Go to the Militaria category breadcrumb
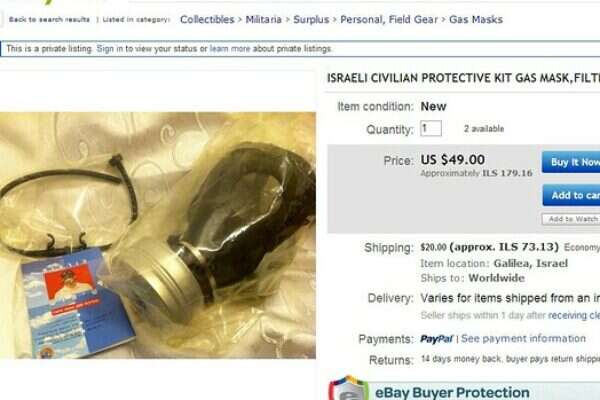The width and height of the screenshot is (600, 400). [x=263, y=20]
